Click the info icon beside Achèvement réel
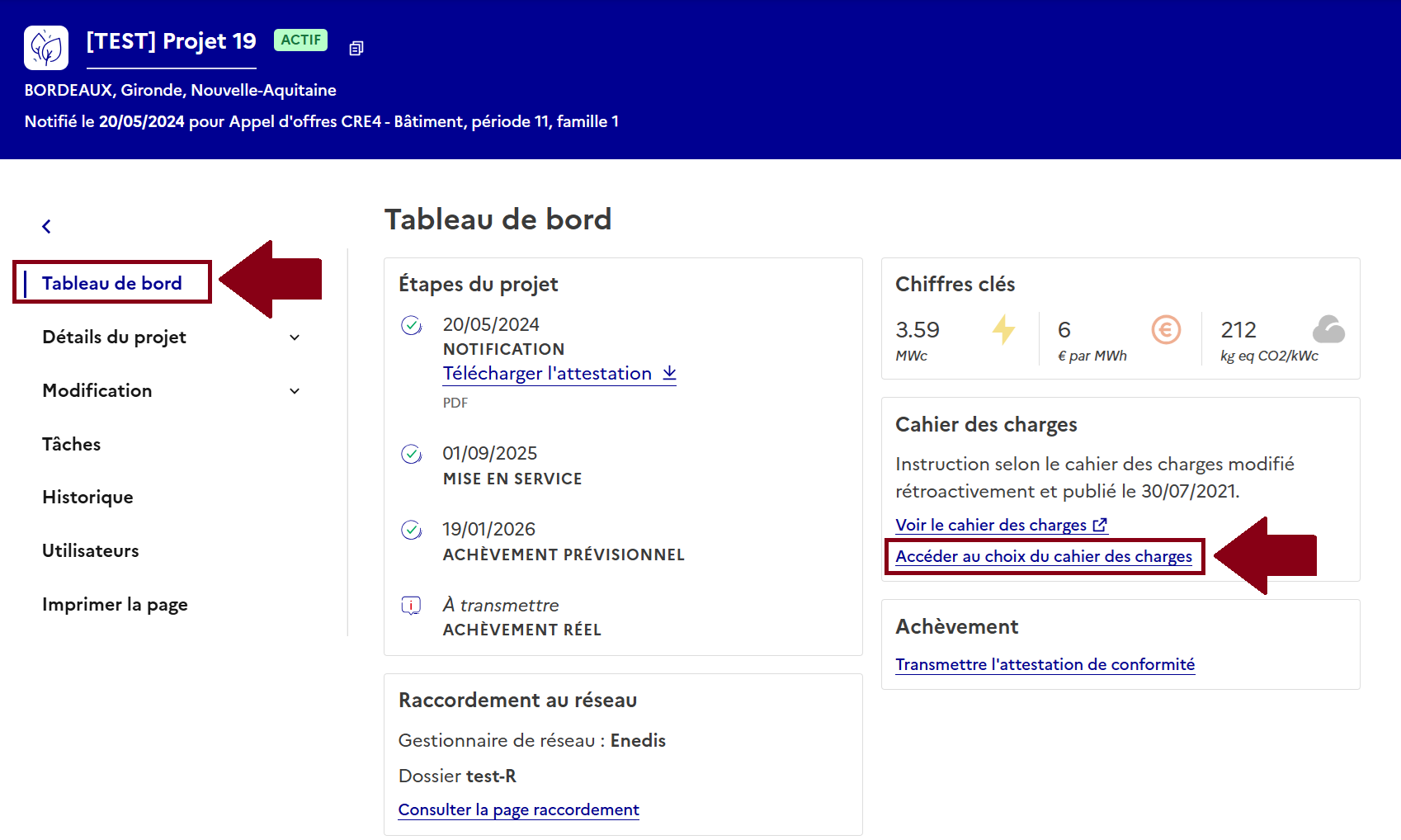 (411, 606)
